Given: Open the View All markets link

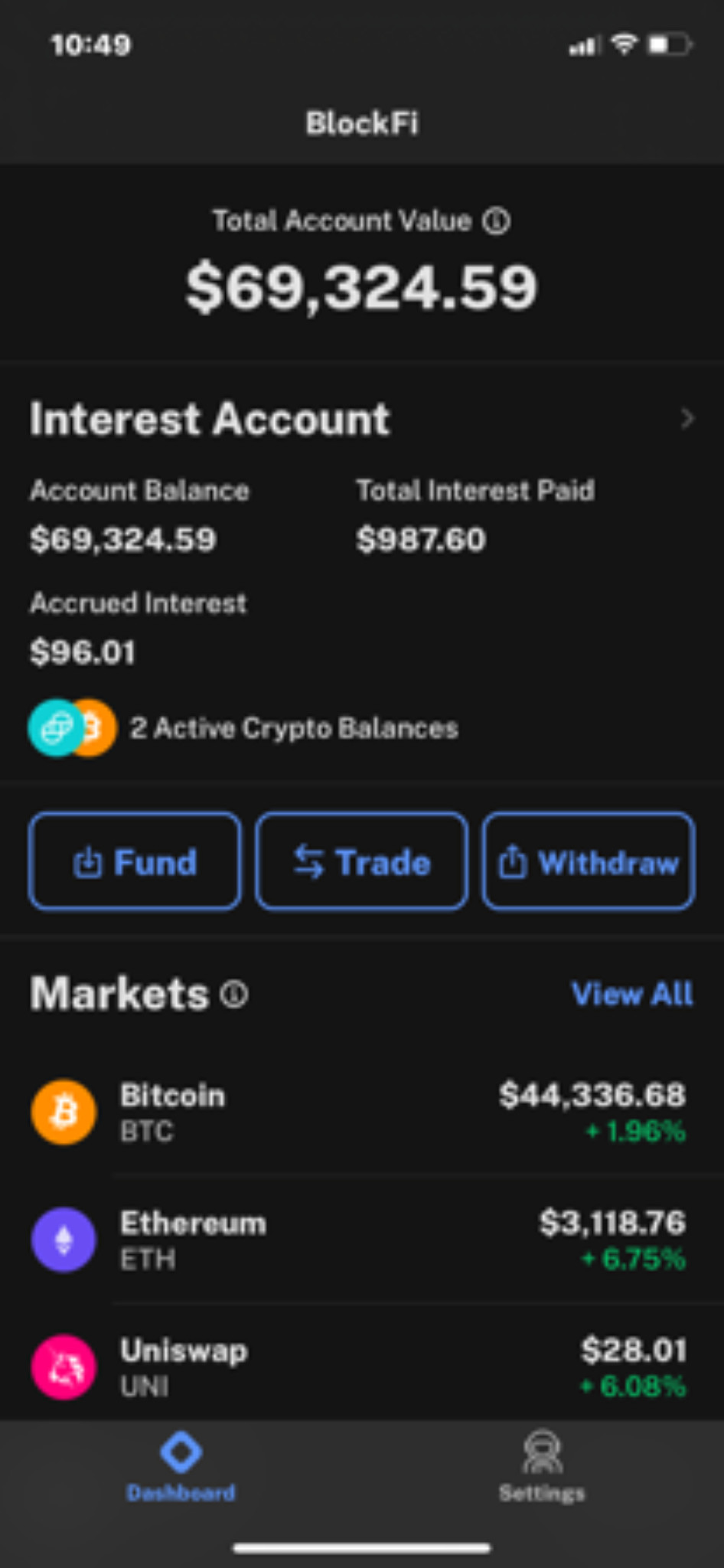Looking at the screenshot, I should [x=632, y=994].
